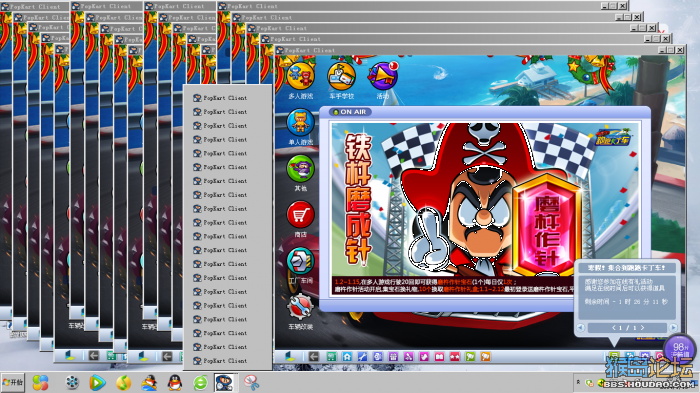Open the four-color clover taskbar icon
700x393 pixels.
(x=40, y=383)
